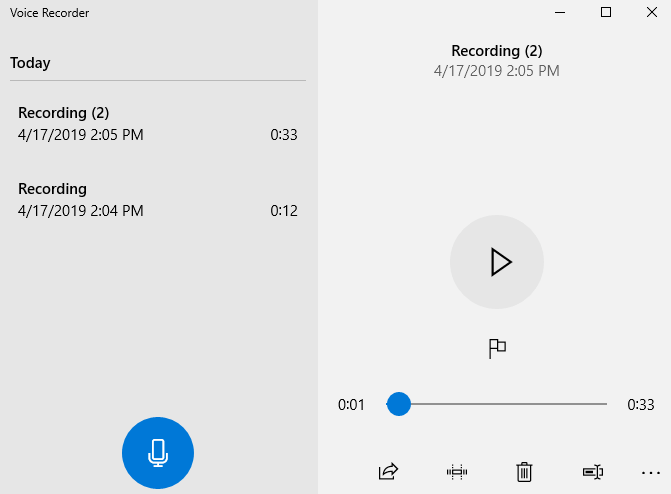
Task: Jump near the end of the seek bar
Action: coord(598,404)
